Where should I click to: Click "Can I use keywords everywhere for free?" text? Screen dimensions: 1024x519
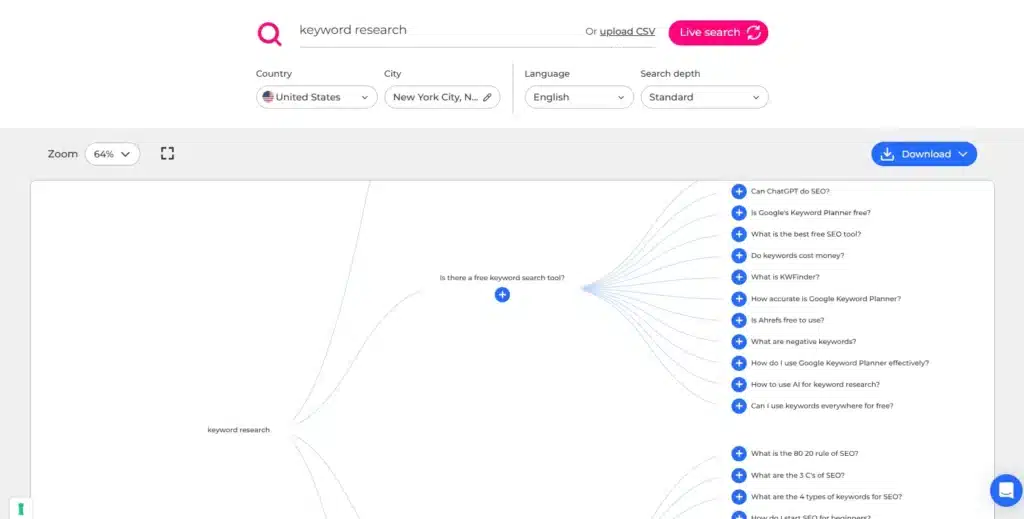(822, 405)
